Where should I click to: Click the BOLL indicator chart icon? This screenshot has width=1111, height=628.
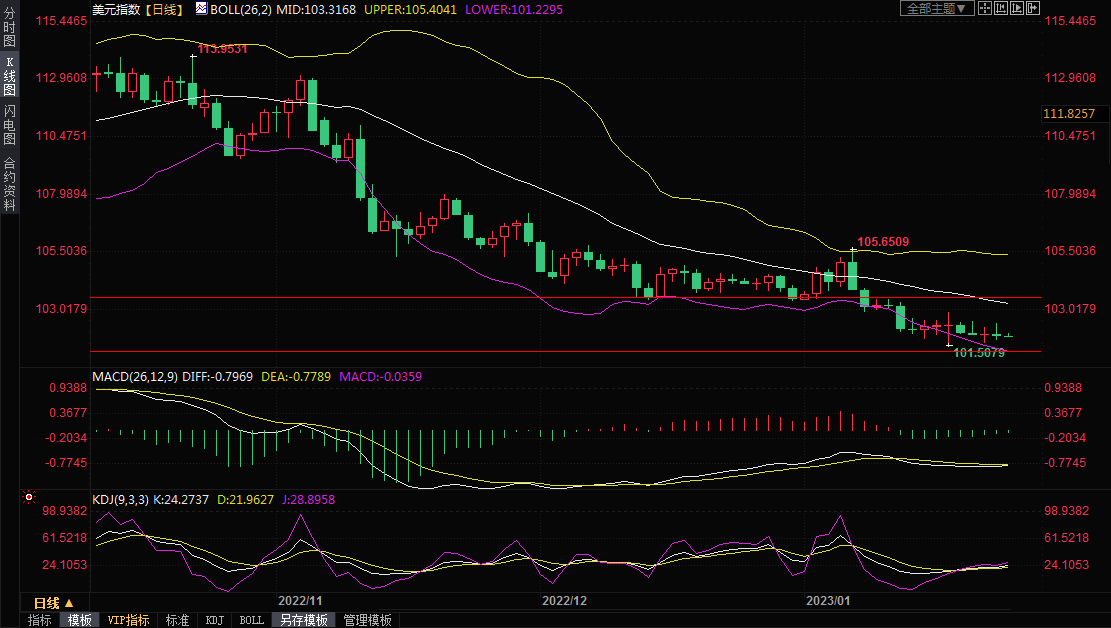201,8
